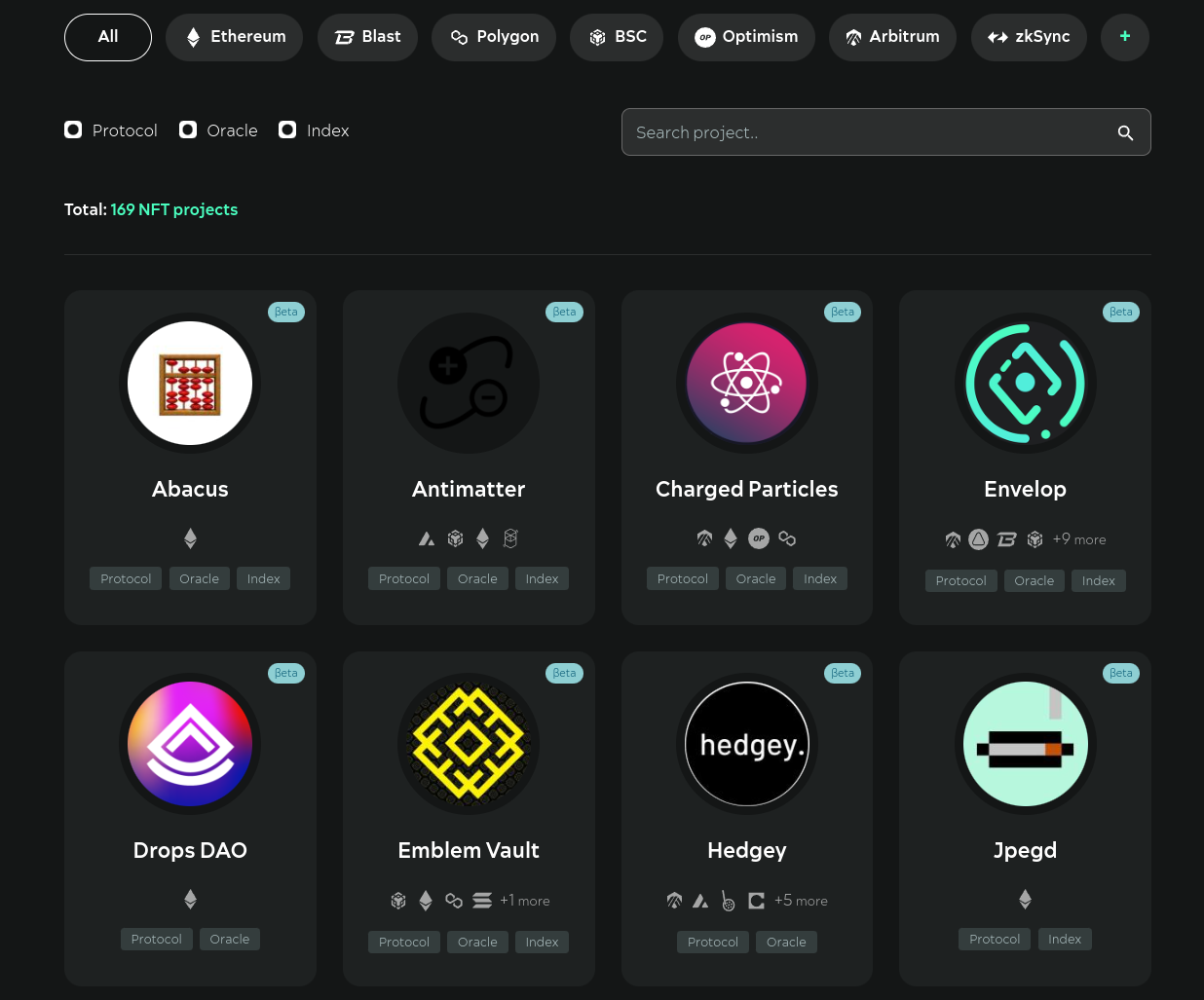Click the Index tag on Charged Particles card
The width and height of the screenshot is (1204, 1000).
pos(820,578)
